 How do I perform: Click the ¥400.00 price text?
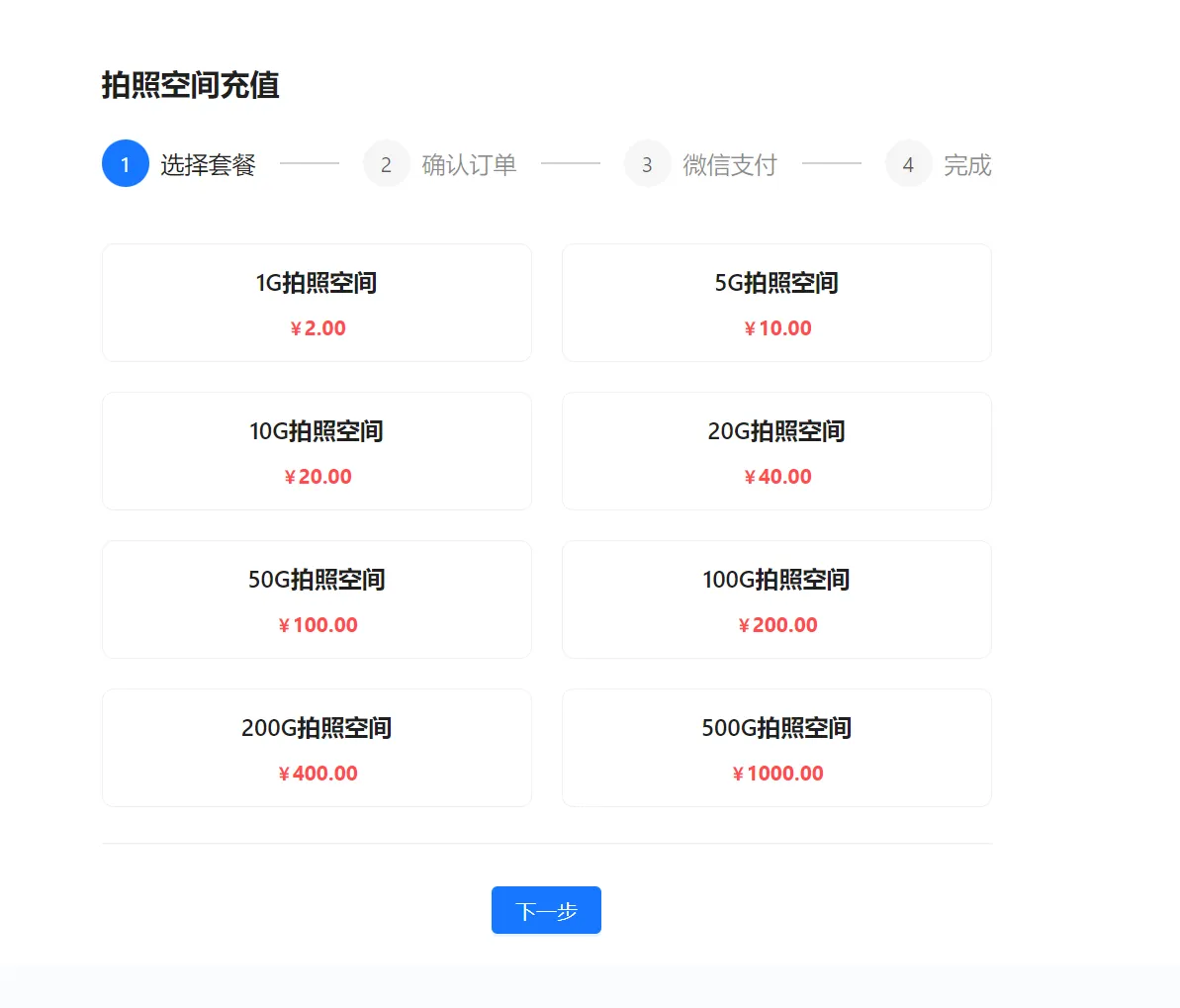318,774
